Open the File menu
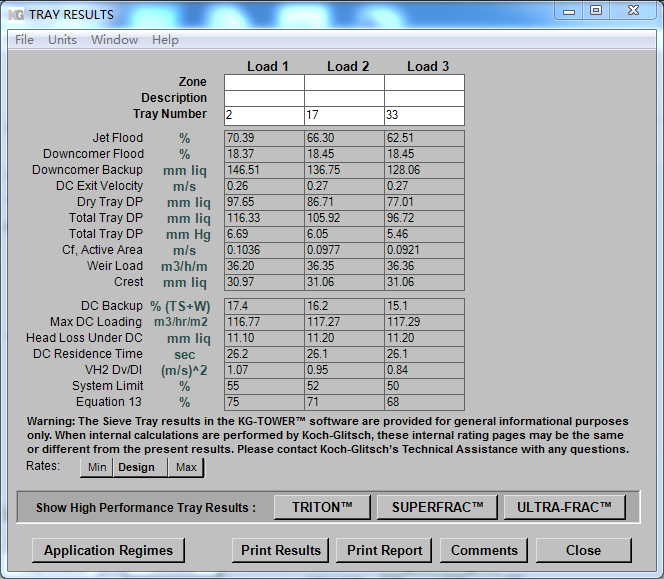664x579 pixels. coord(24,40)
